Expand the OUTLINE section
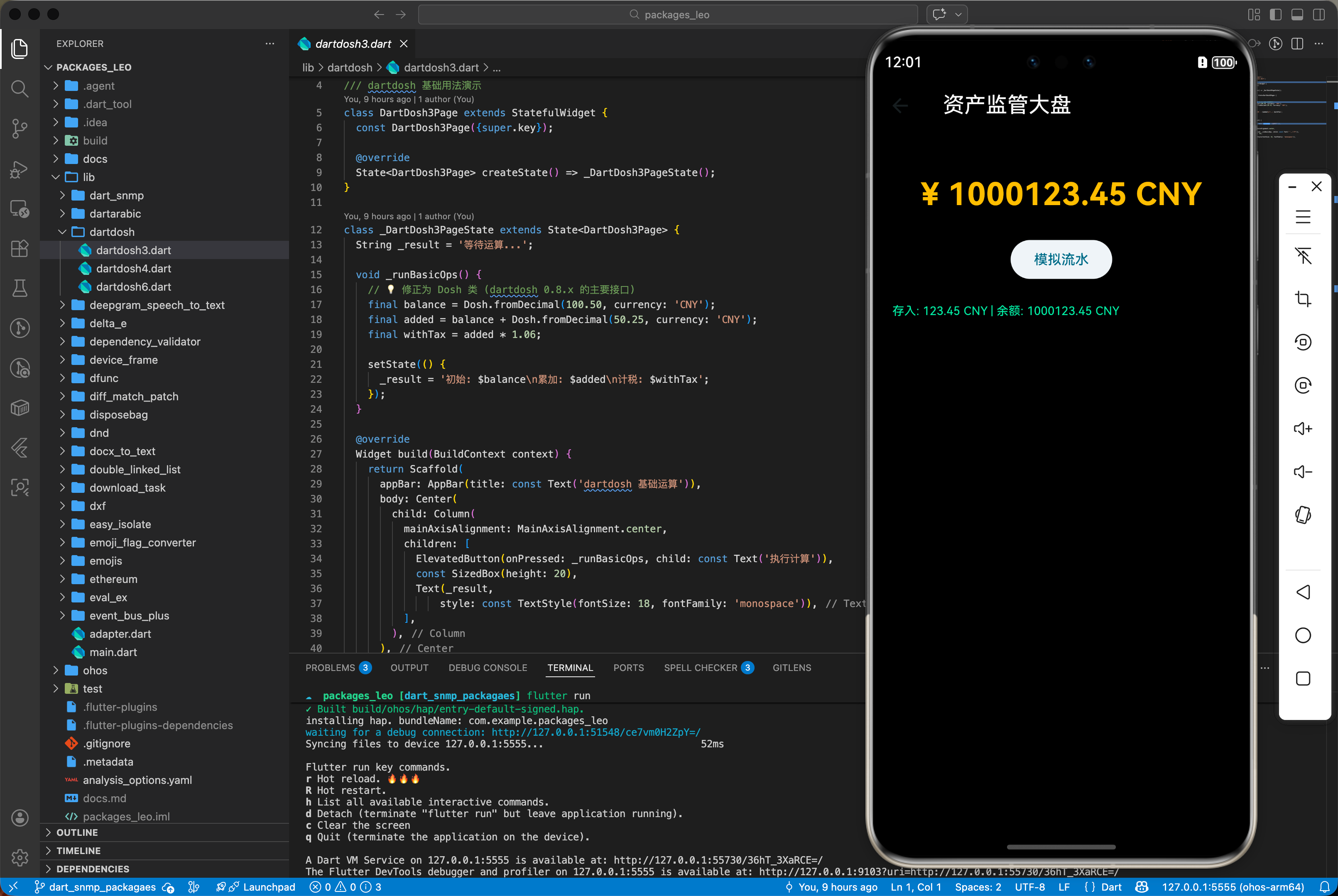The image size is (1338, 896). pyautogui.click(x=76, y=832)
